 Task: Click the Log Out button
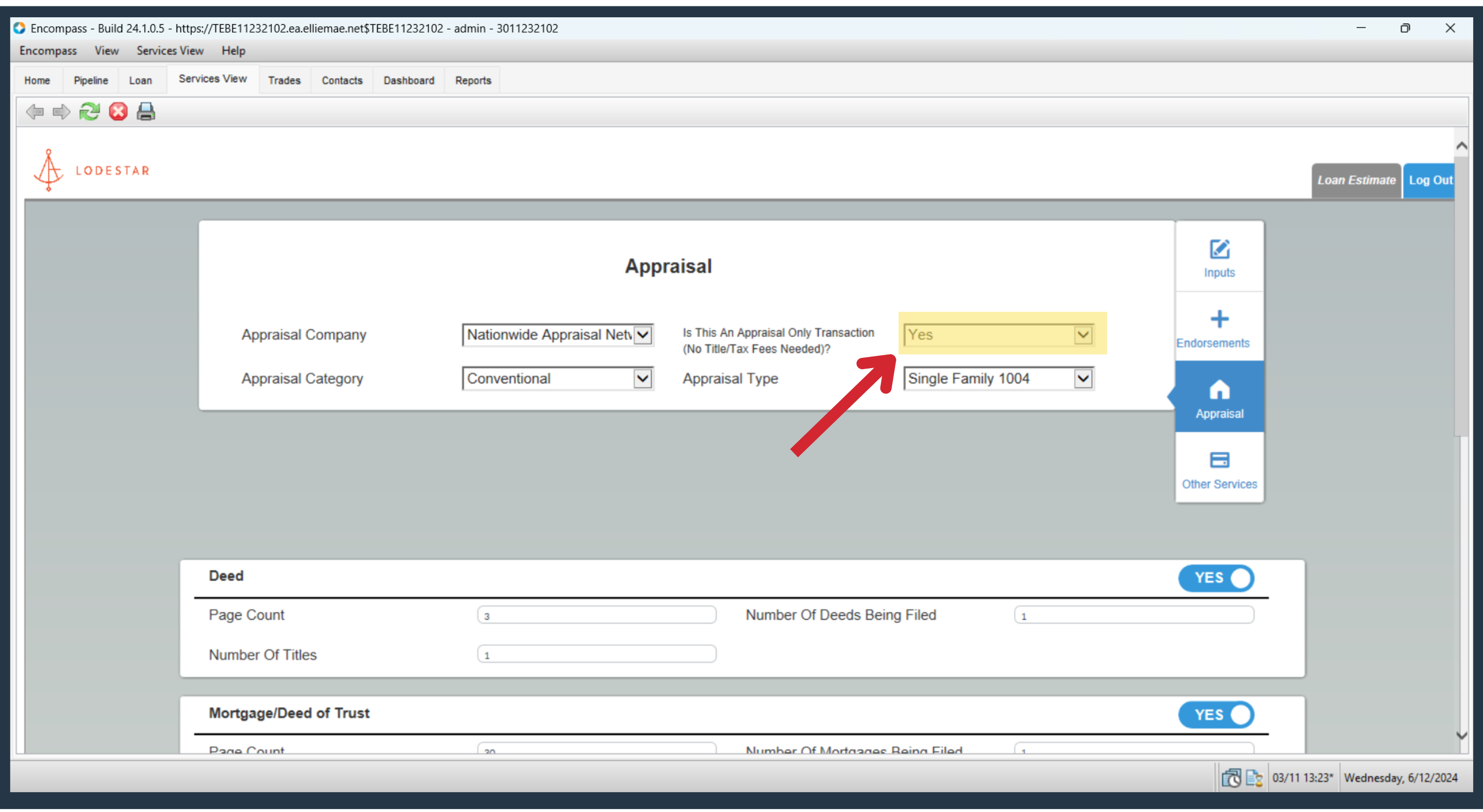(1429, 181)
